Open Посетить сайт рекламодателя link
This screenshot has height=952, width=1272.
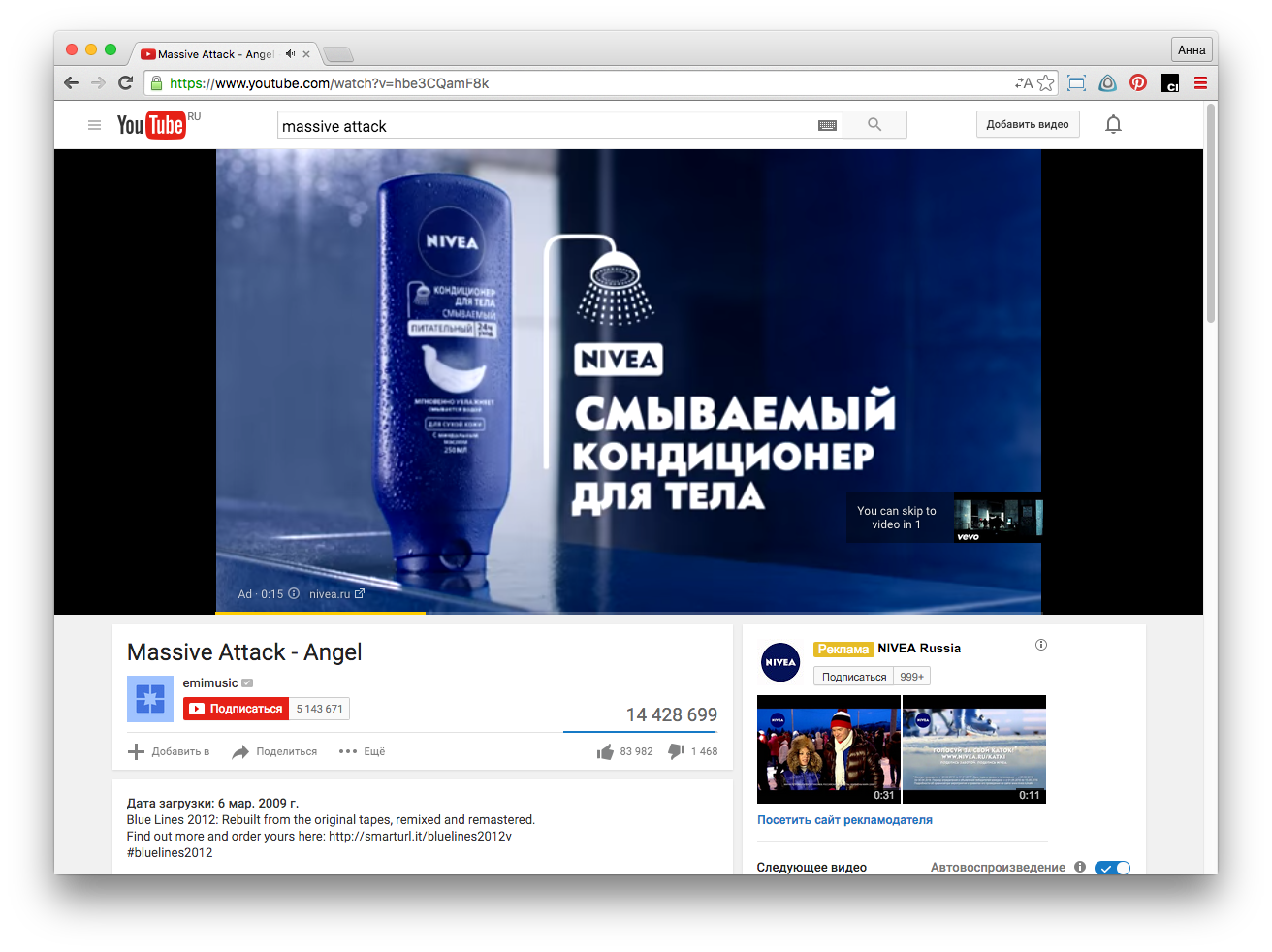(844, 820)
